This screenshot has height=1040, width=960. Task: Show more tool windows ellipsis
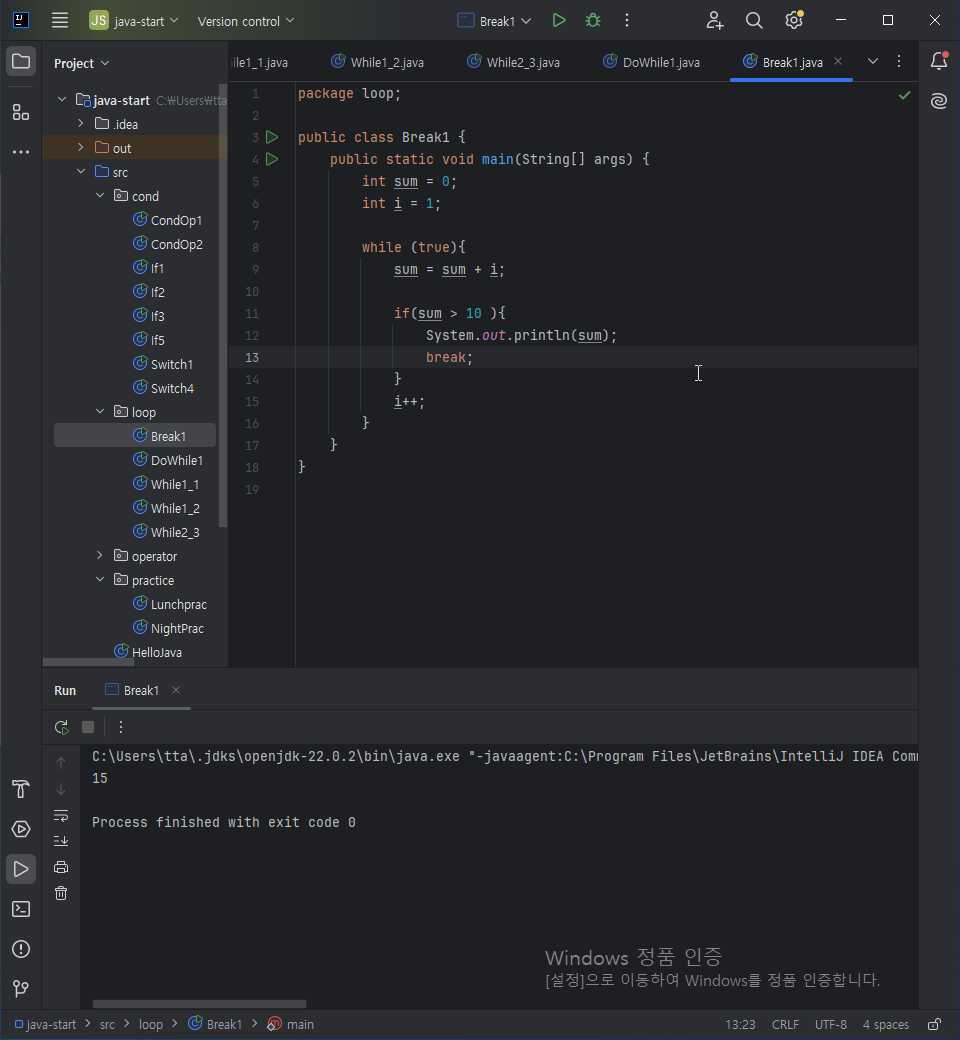pos(21,152)
